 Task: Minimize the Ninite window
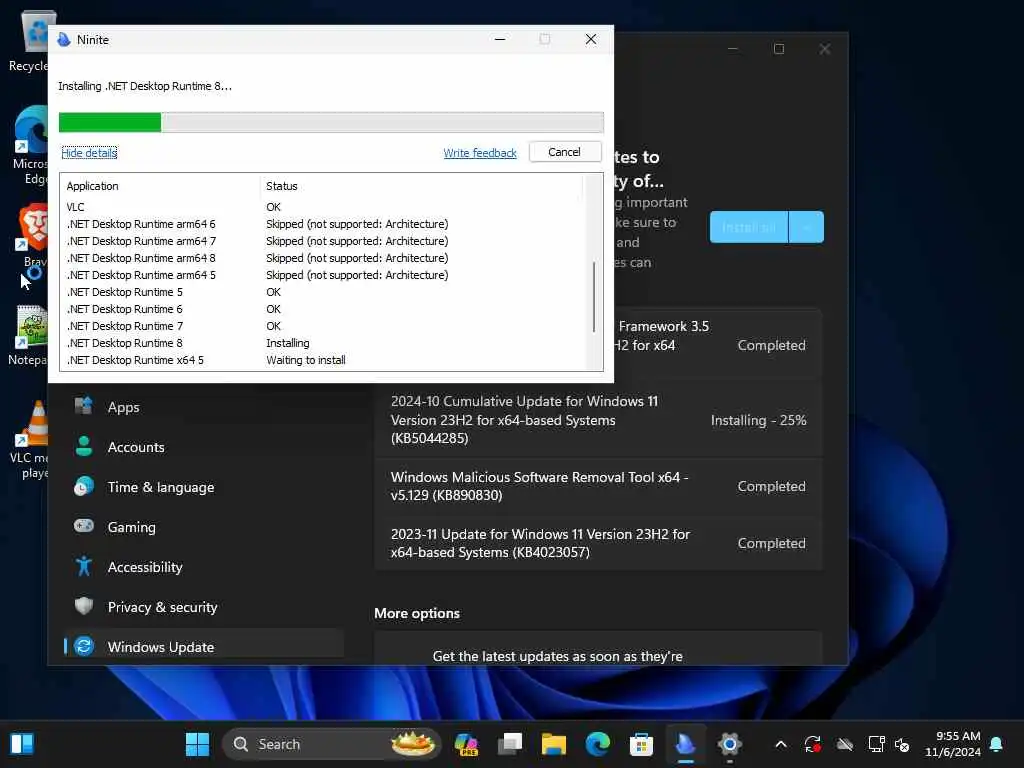coord(500,39)
